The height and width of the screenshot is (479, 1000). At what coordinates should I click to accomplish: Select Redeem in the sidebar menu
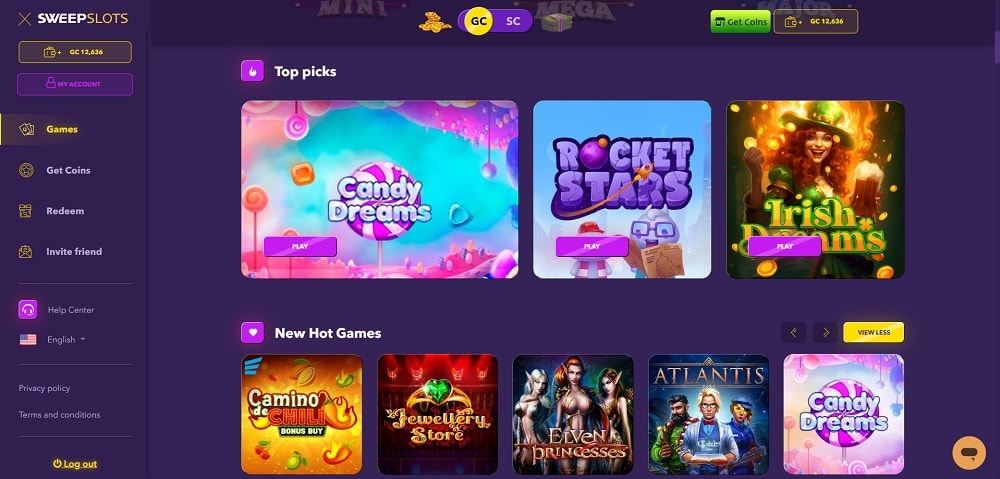coord(65,211)
